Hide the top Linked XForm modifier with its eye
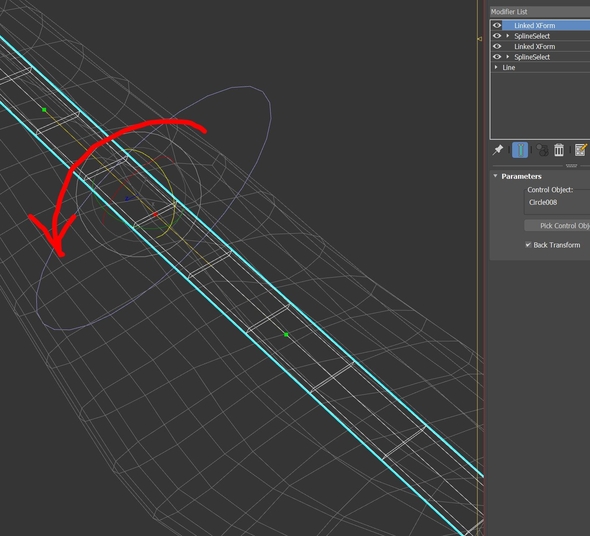This screenshot has height=536, width=590. point(497,25)
